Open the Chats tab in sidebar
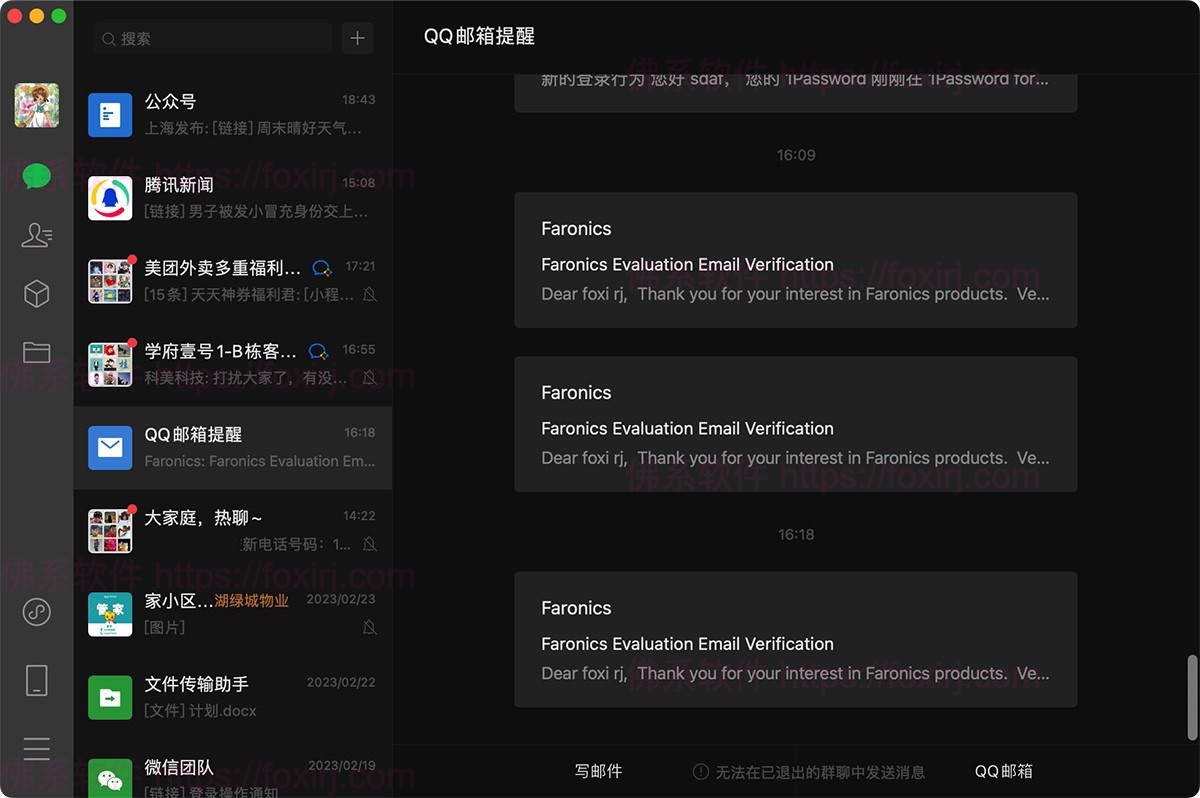Screen dimensions: 1200x798 click(37, 177)
